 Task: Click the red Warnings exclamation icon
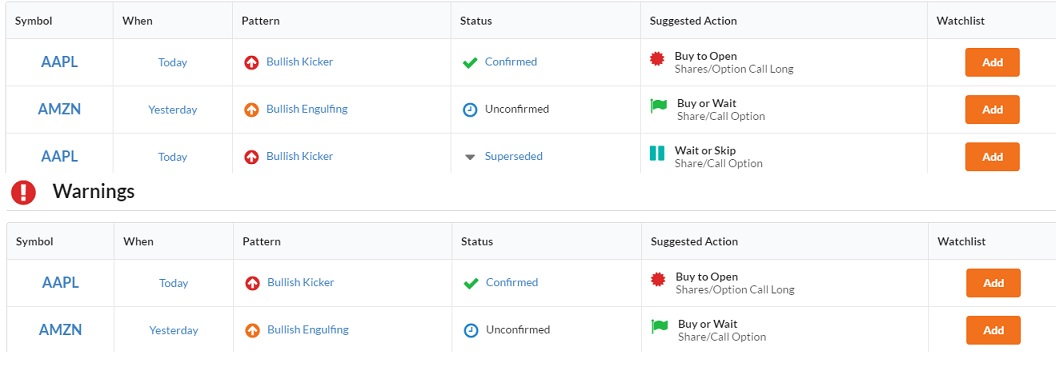pos(24,192)
